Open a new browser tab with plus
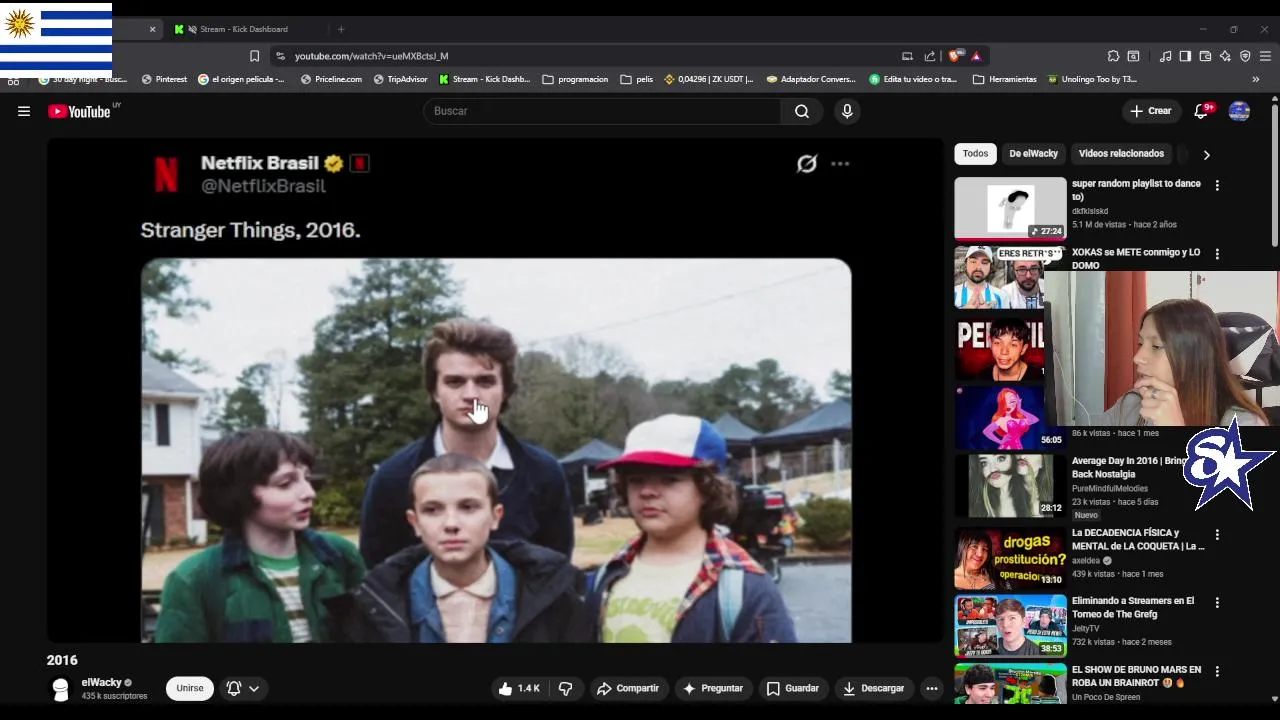The height and width of the screenshot is (720, 1280). click(x=341, y=29)
